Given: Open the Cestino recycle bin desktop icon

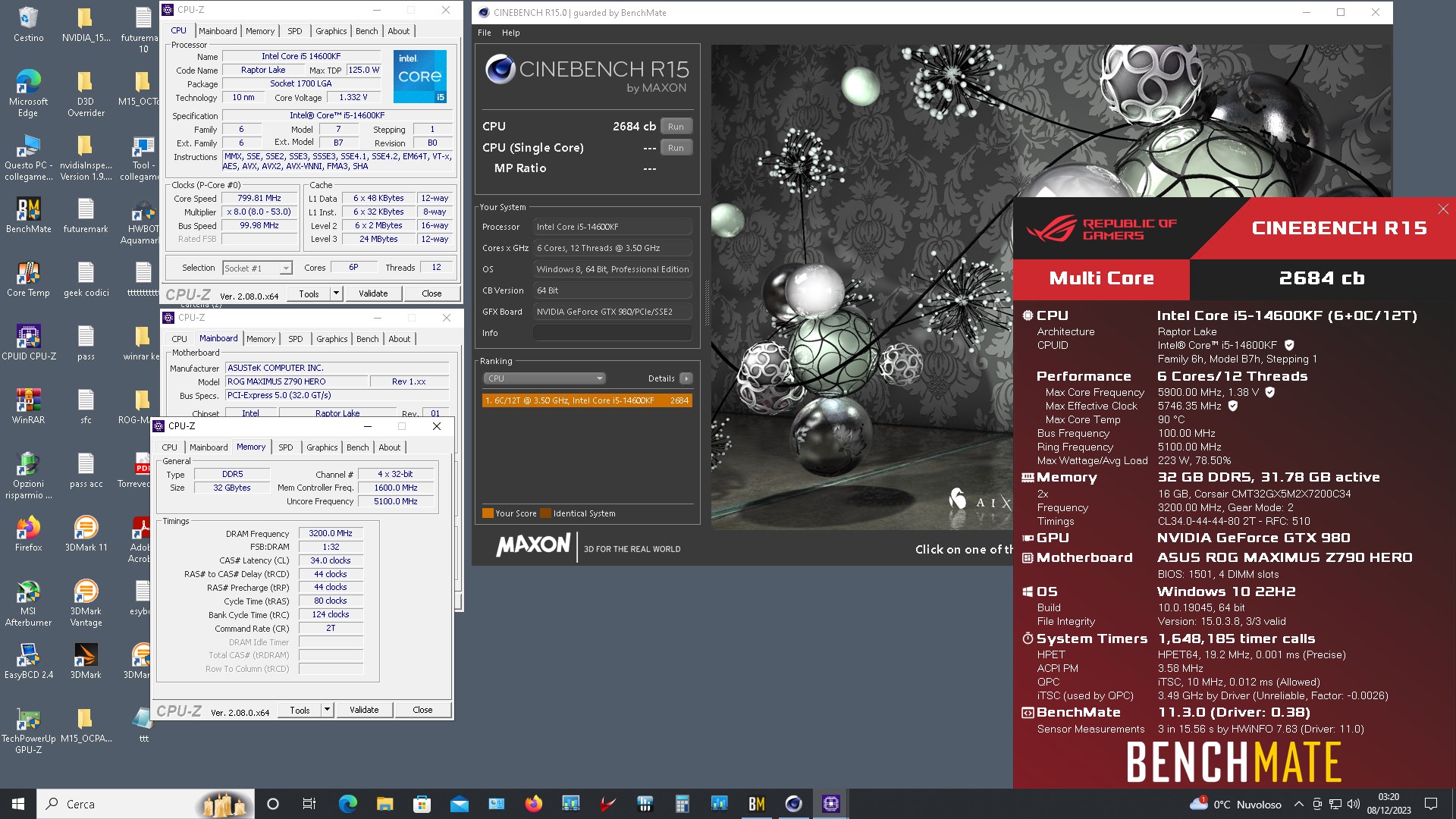Looking at the screenshot, I should (x=28, y=24).
